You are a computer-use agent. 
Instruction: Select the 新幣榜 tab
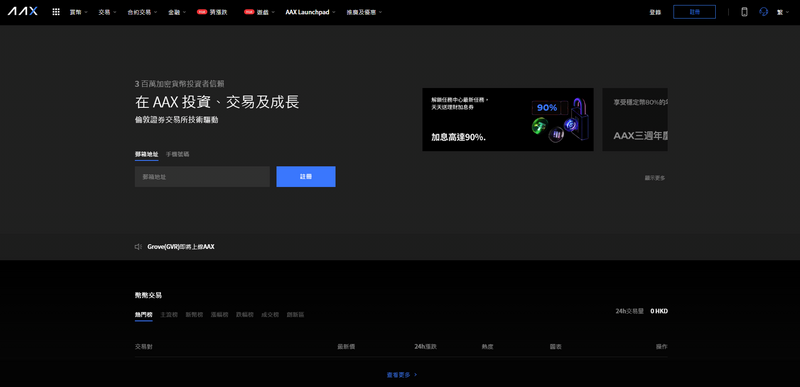pos(194,315)
